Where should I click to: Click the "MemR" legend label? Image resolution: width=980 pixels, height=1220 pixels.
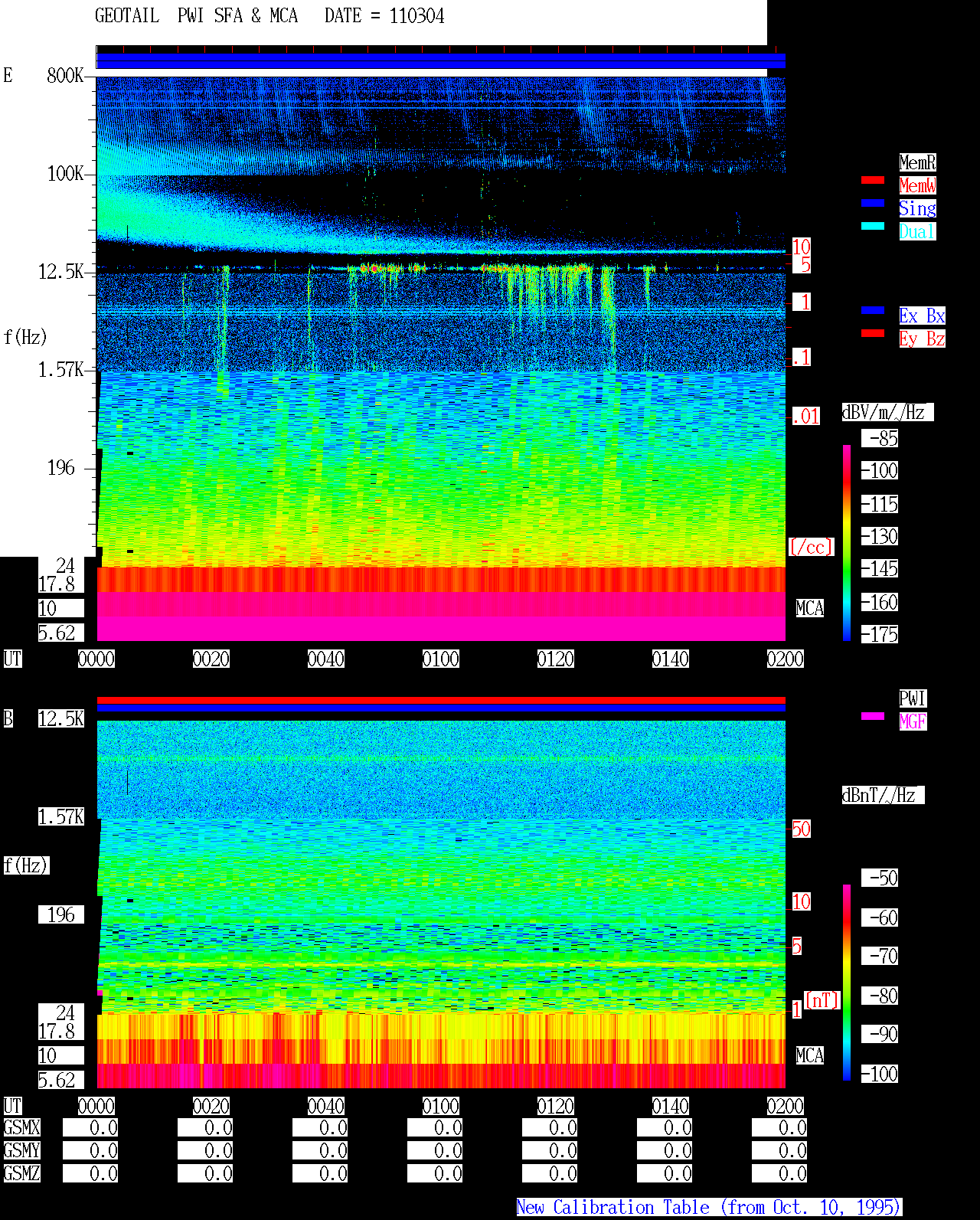pyautogui.click(x=917, y=162)
